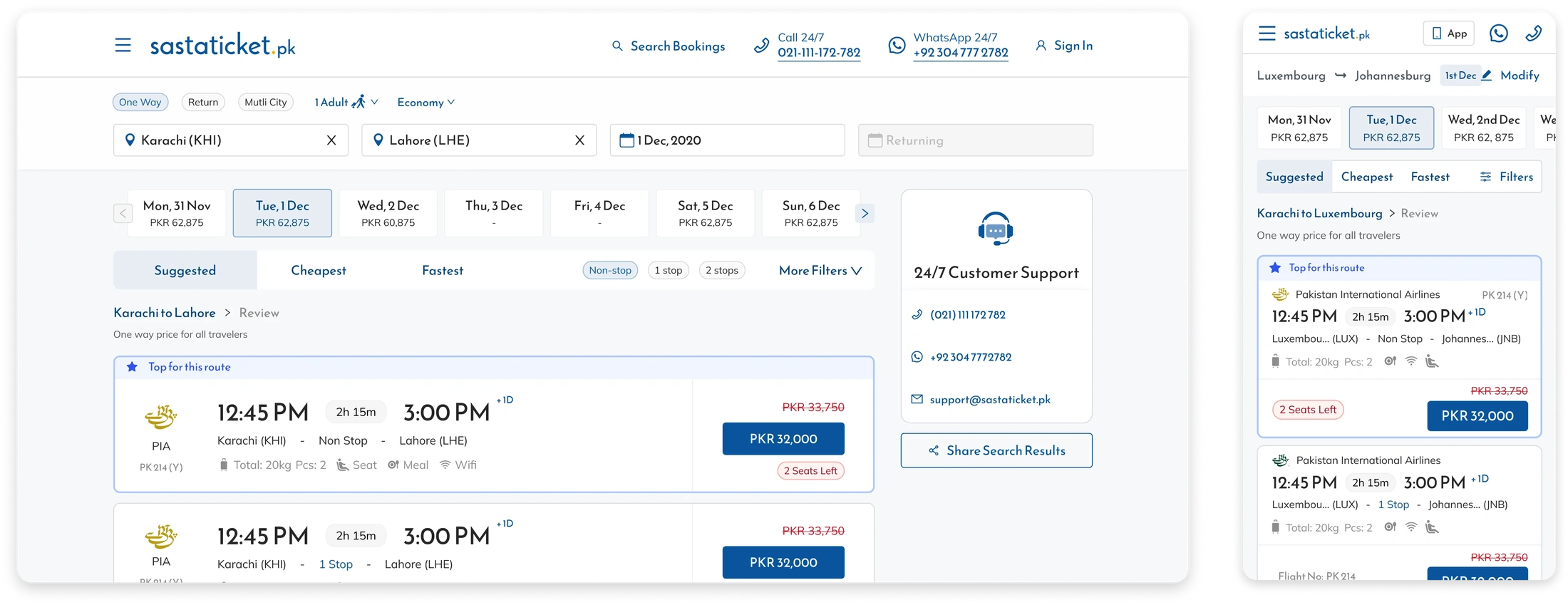Open the Economy cabin class dropdown
Image resolution: width=1568 pixels, height=605 pixels.
click(426, 103)
